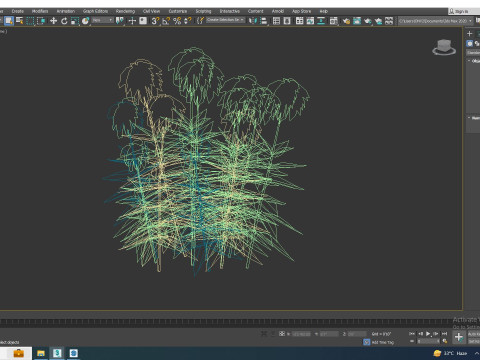The height and width of the screenshot is (360, 480).
Task: Open Autodesk A360 gallery icon
Action: 389,21
